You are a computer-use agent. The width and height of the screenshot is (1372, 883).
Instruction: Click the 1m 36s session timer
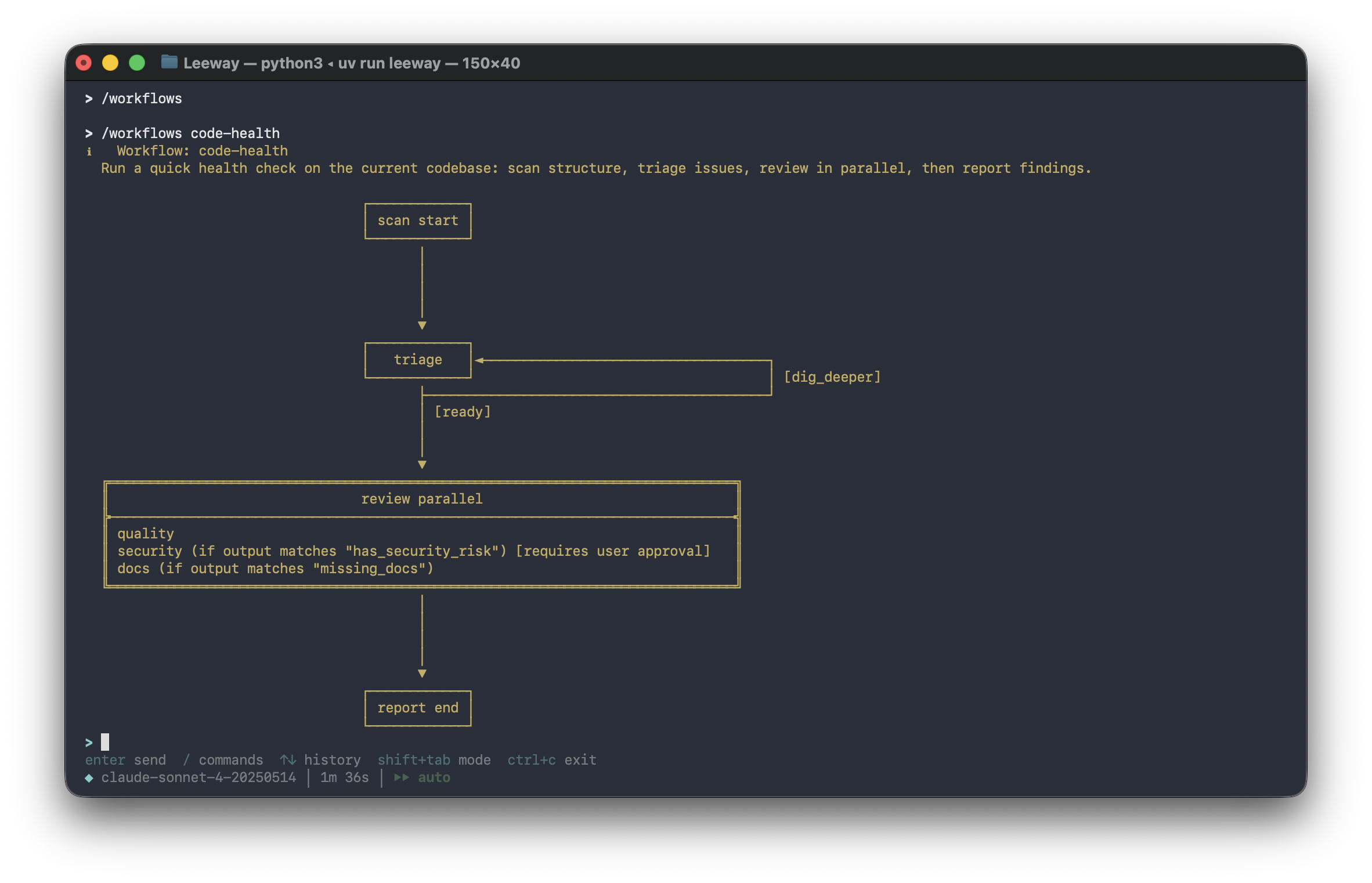344,777
